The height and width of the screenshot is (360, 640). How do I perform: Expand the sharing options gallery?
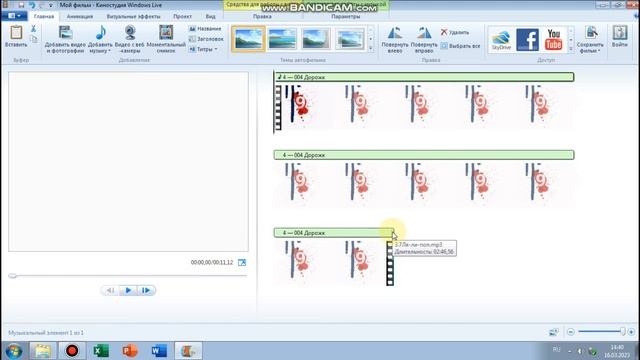click(571, 49)
